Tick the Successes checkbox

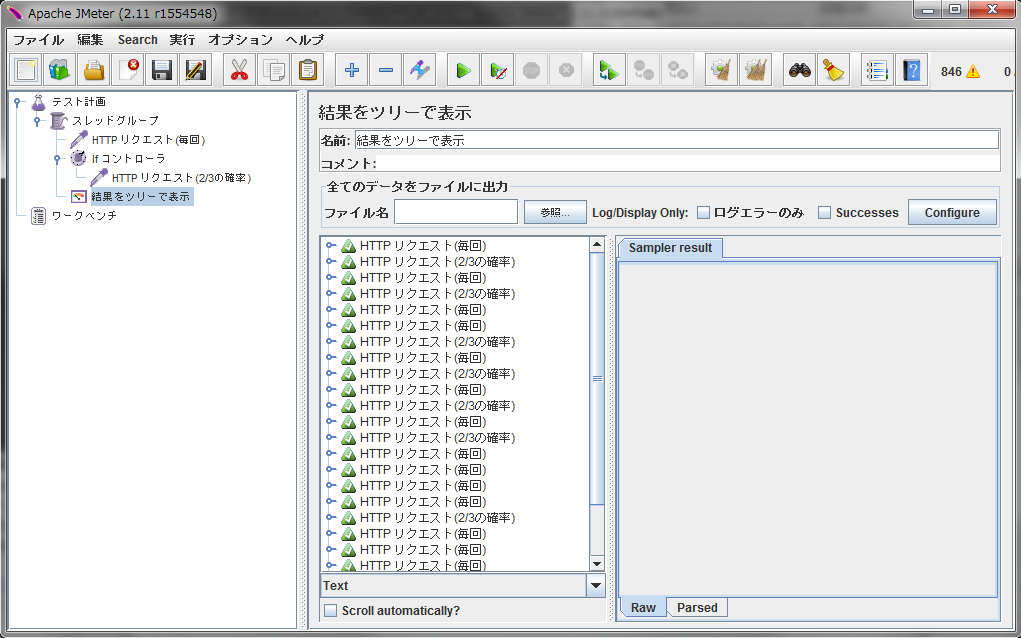tap(824, 212)
